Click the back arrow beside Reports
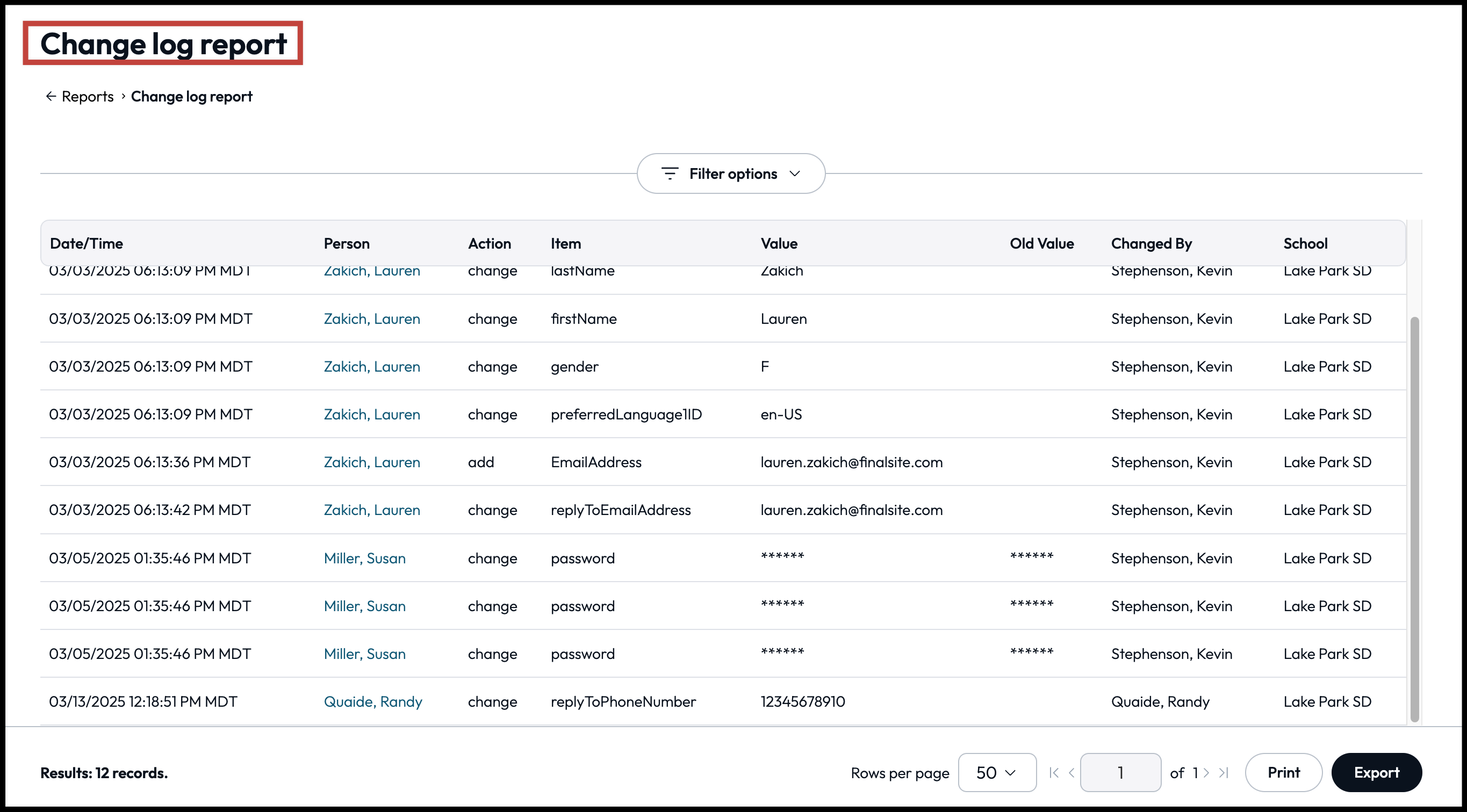Screen dimensions: 1467x812 [51, 97]
